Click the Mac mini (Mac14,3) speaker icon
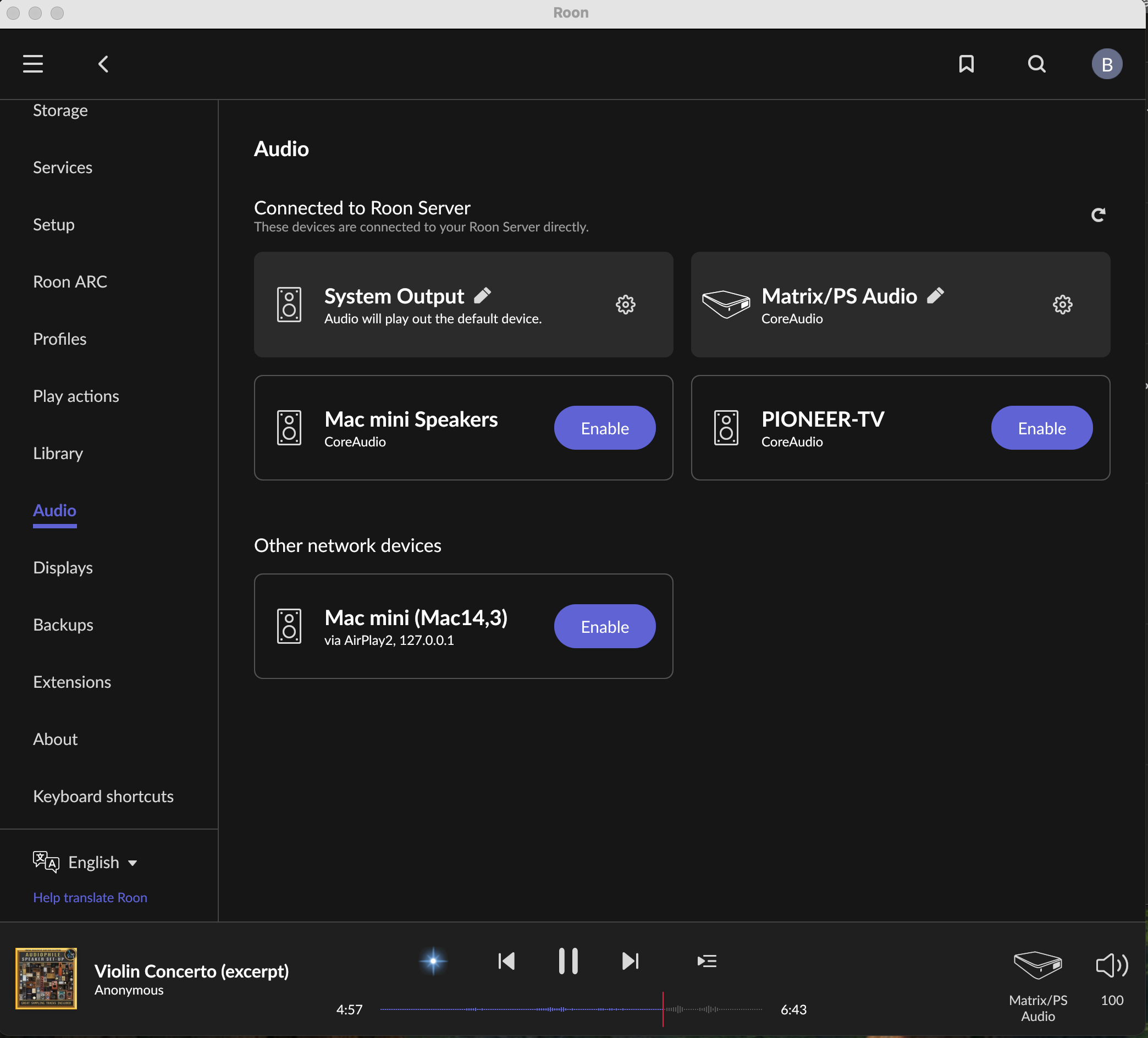1148x1038 pixels. 289,626
